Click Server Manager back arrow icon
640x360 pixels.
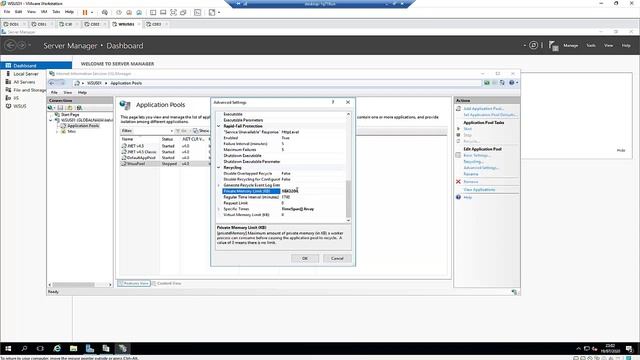coord(11,45)
